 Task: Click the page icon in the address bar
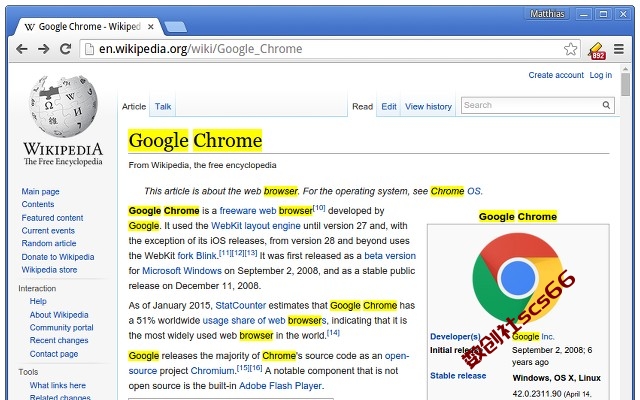click(x=89, y=49)
